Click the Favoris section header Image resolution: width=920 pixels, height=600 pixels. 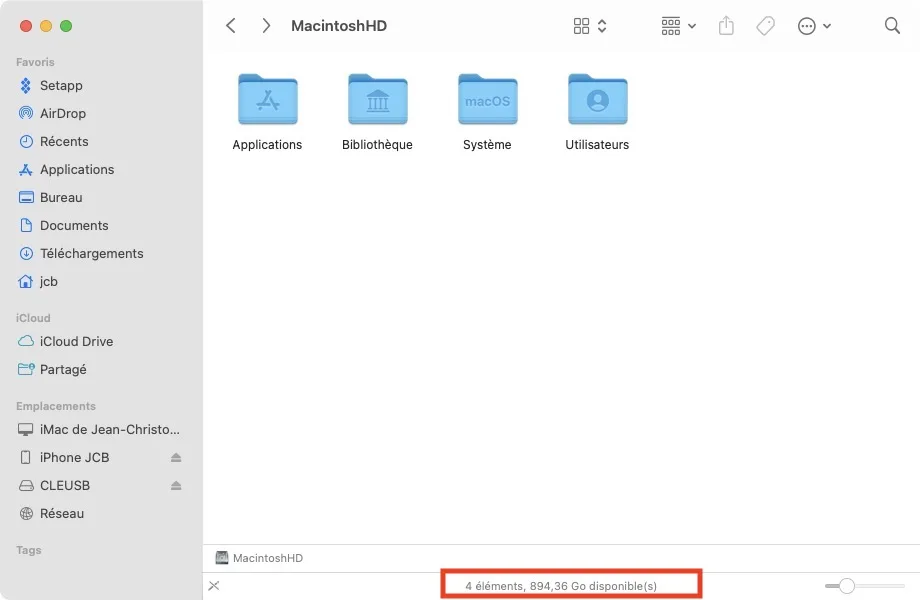(35, 62)
